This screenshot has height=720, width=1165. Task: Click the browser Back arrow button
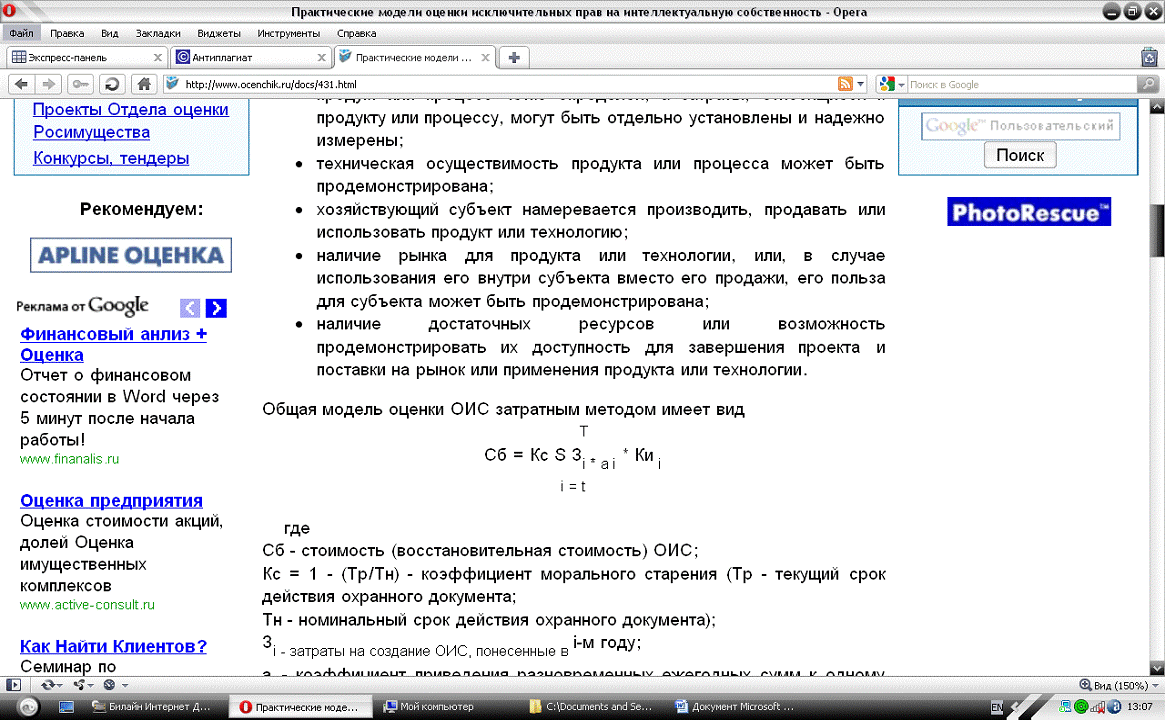21,84
